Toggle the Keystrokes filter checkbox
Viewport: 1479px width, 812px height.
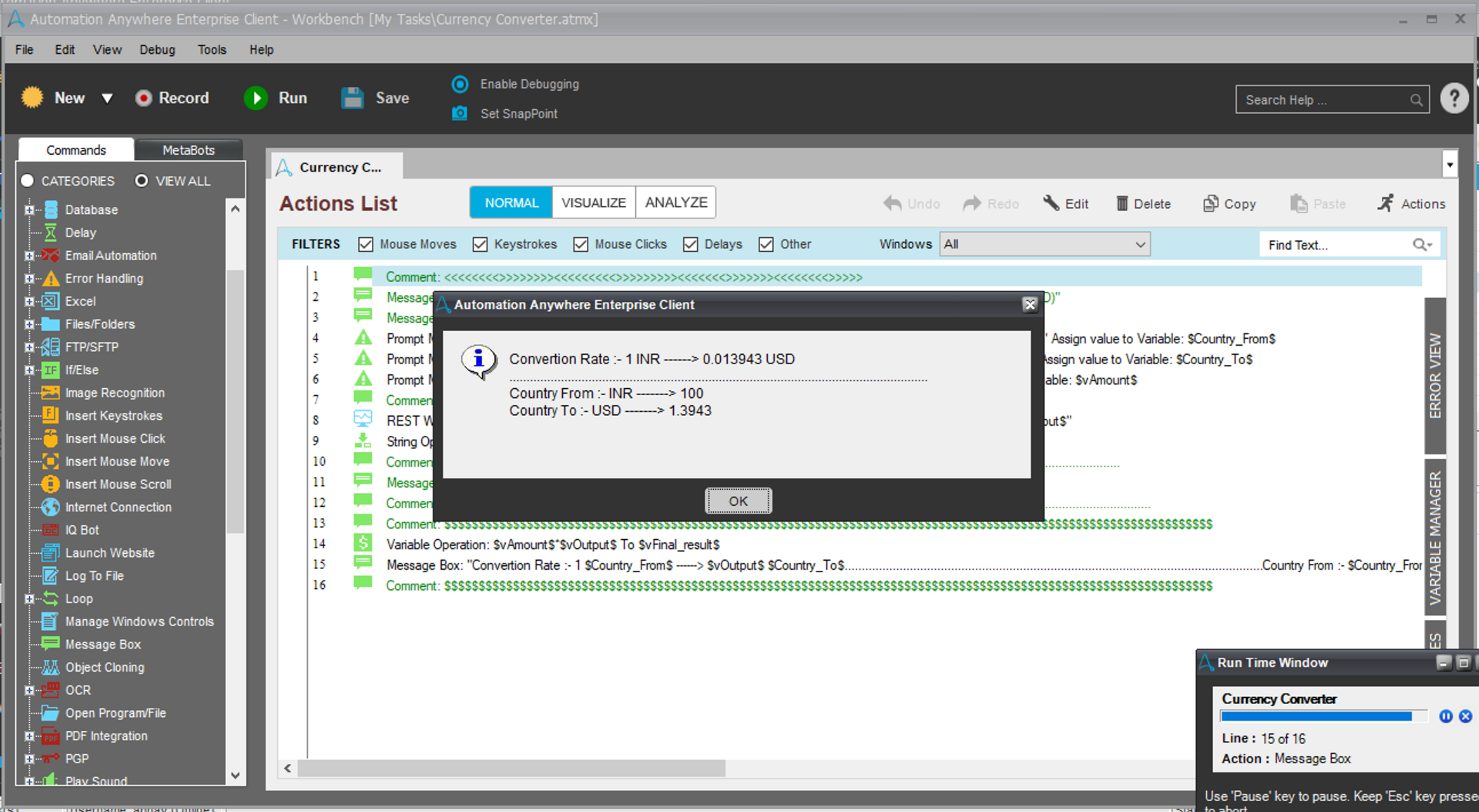coord(480,244)
